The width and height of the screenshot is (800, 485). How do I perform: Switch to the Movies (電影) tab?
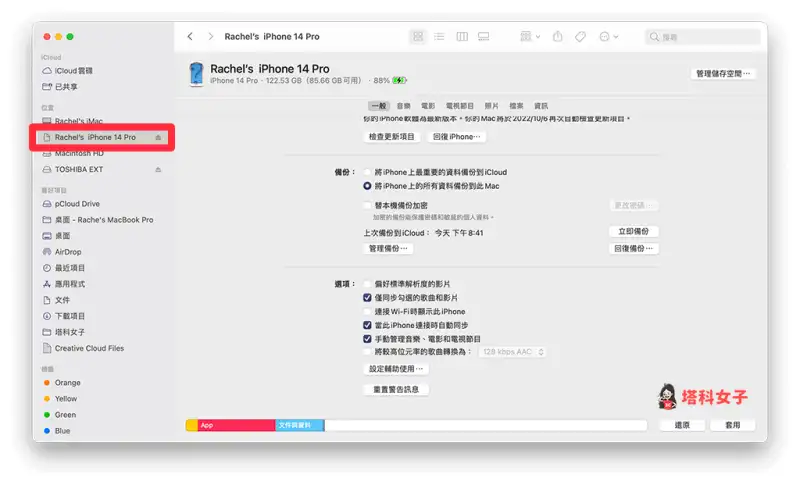coord(428,106)
